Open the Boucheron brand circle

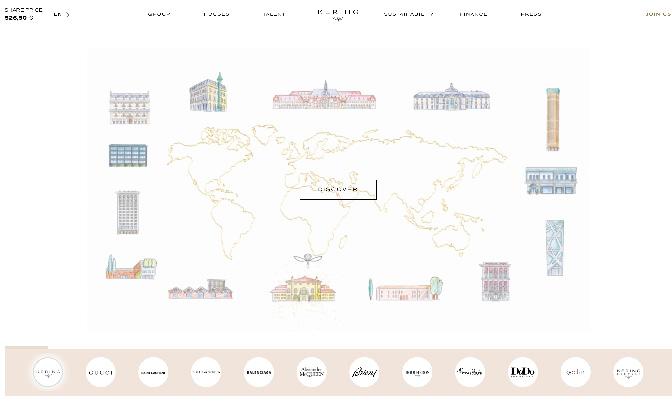(x=417, y=372)
